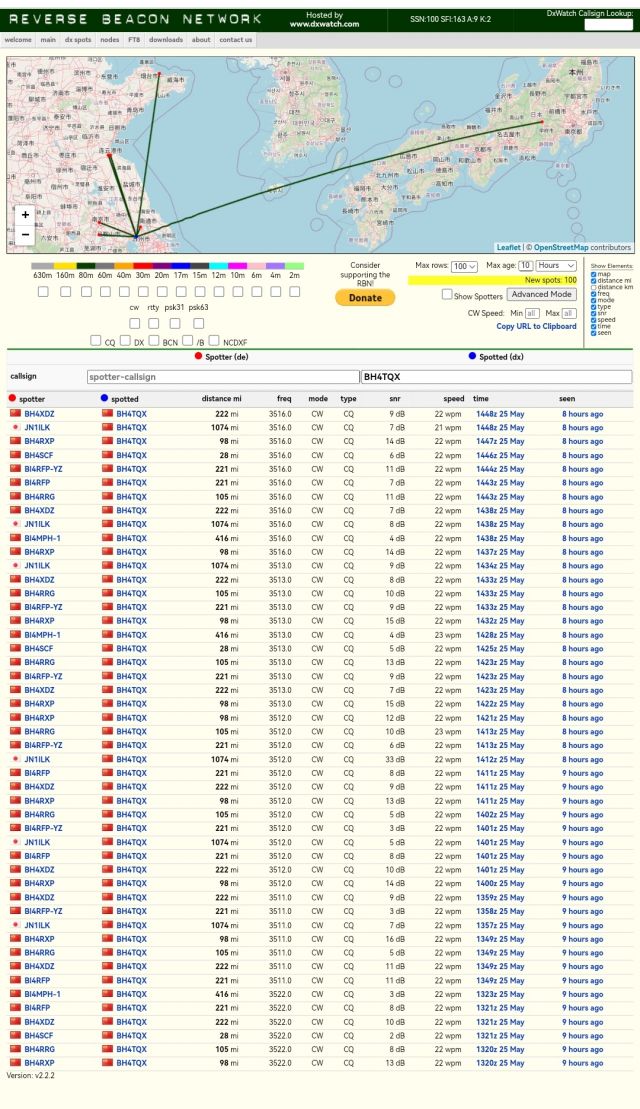Enable the rtty mode checkbox
Screen dimensions: 640x1109
coord(153,323)
